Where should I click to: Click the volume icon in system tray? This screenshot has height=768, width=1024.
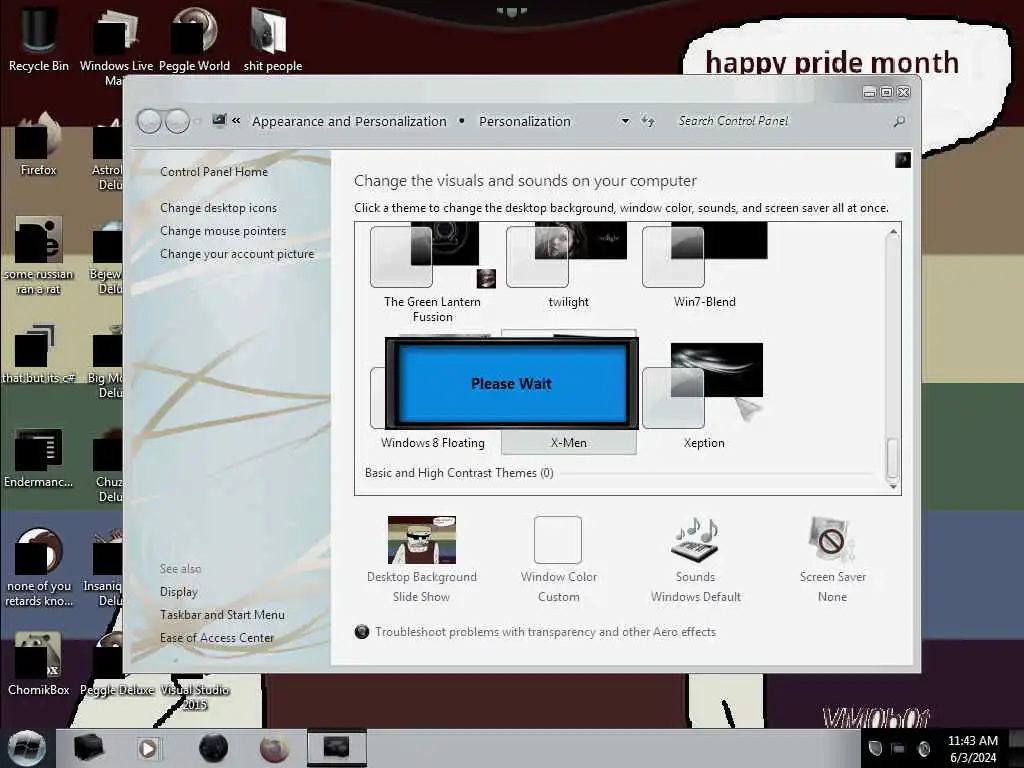pyautogui.click(x=923, y=748)
